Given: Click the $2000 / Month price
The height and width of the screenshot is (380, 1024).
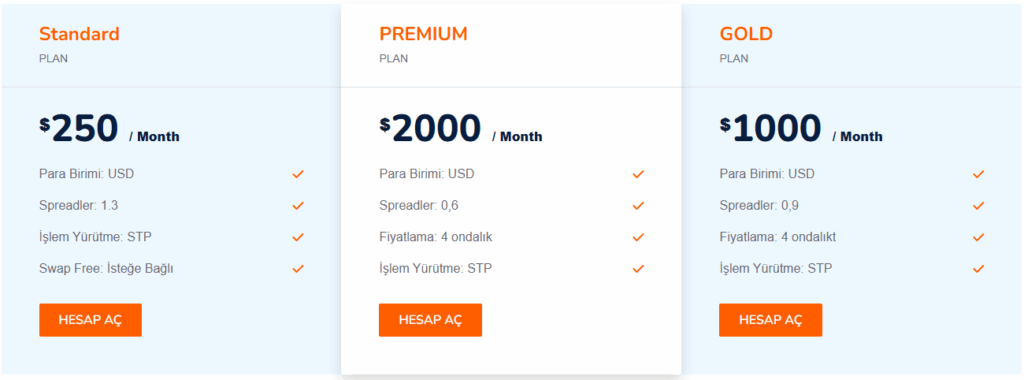Looking at the screenshot, I should coord(460,128).
